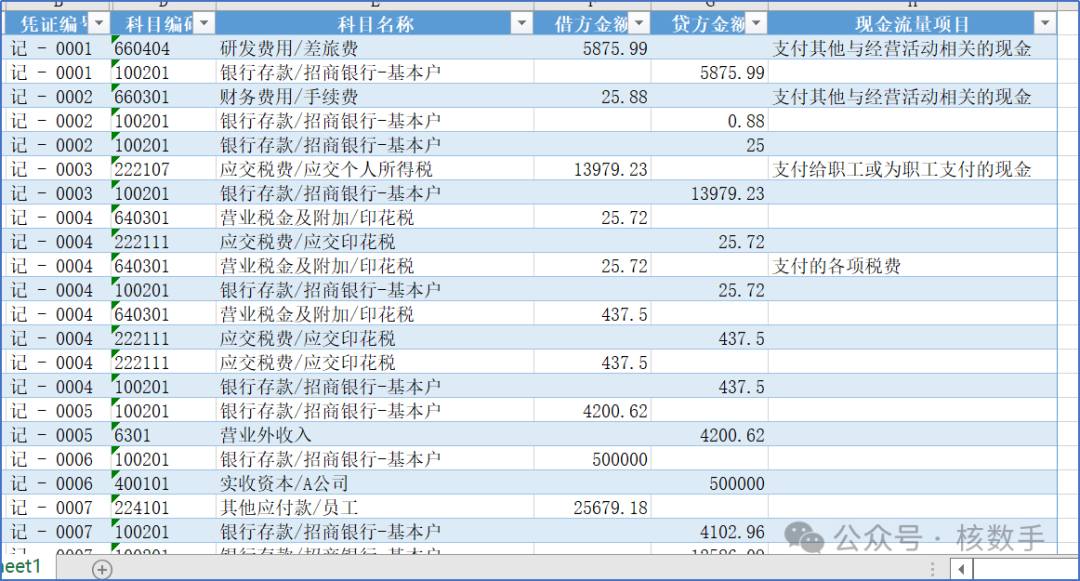This screenshot has height=581, width=1080.
Task: Click the horizontal scrollbar track
Action: click(x=1026, y=569)
